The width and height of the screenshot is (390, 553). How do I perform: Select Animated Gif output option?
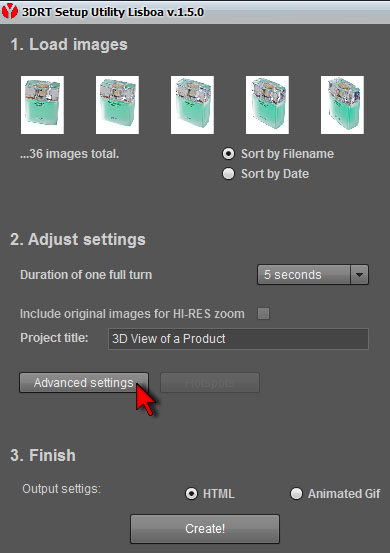tap(296, 494)
